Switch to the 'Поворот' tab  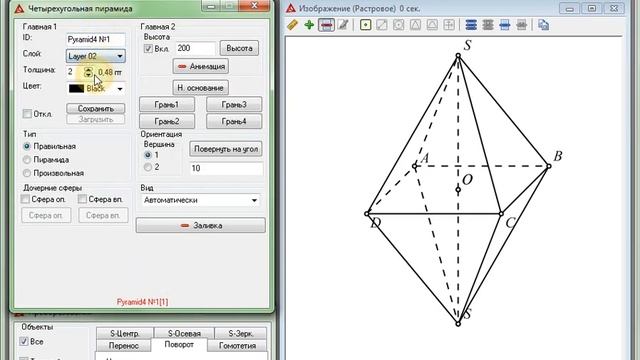pos(179,344)
